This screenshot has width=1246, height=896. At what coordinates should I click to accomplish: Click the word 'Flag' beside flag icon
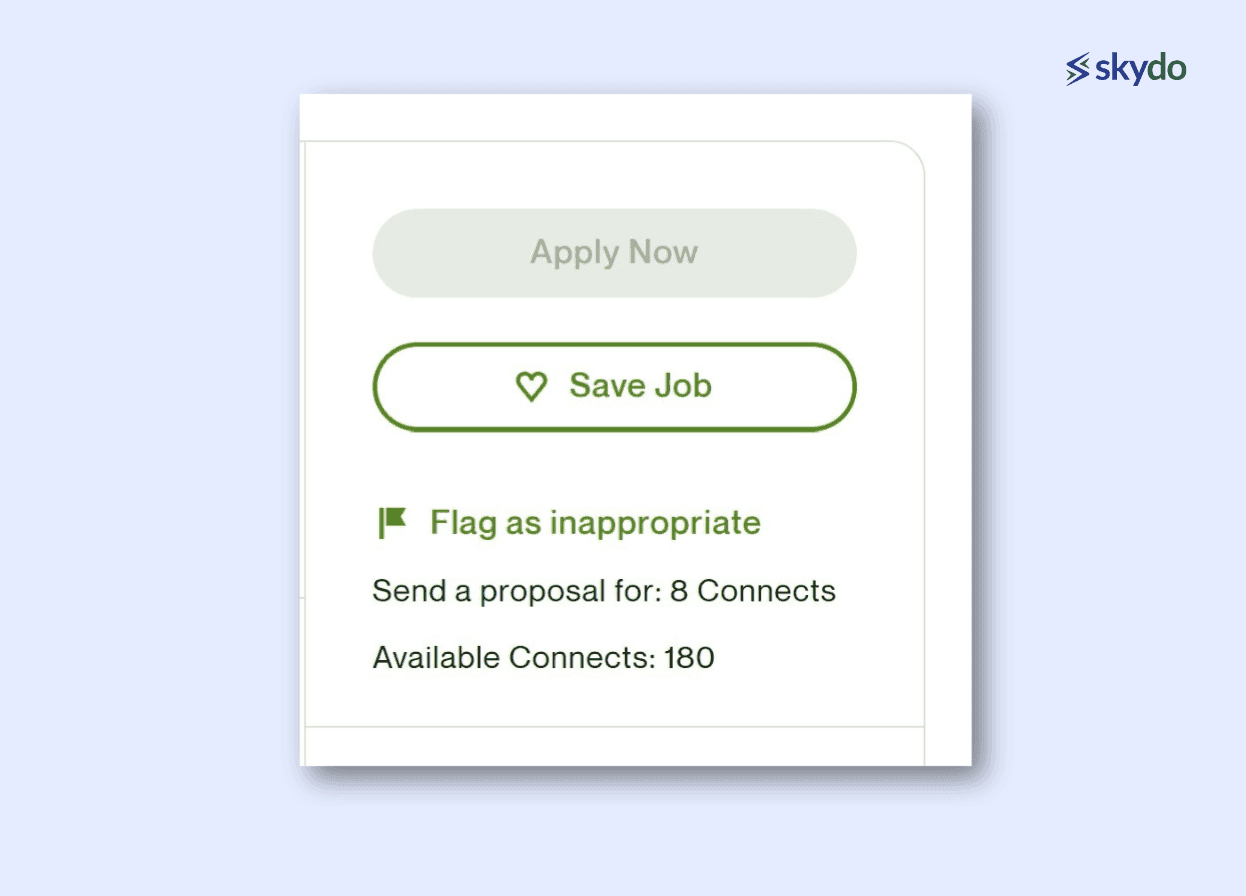point(463,523)
